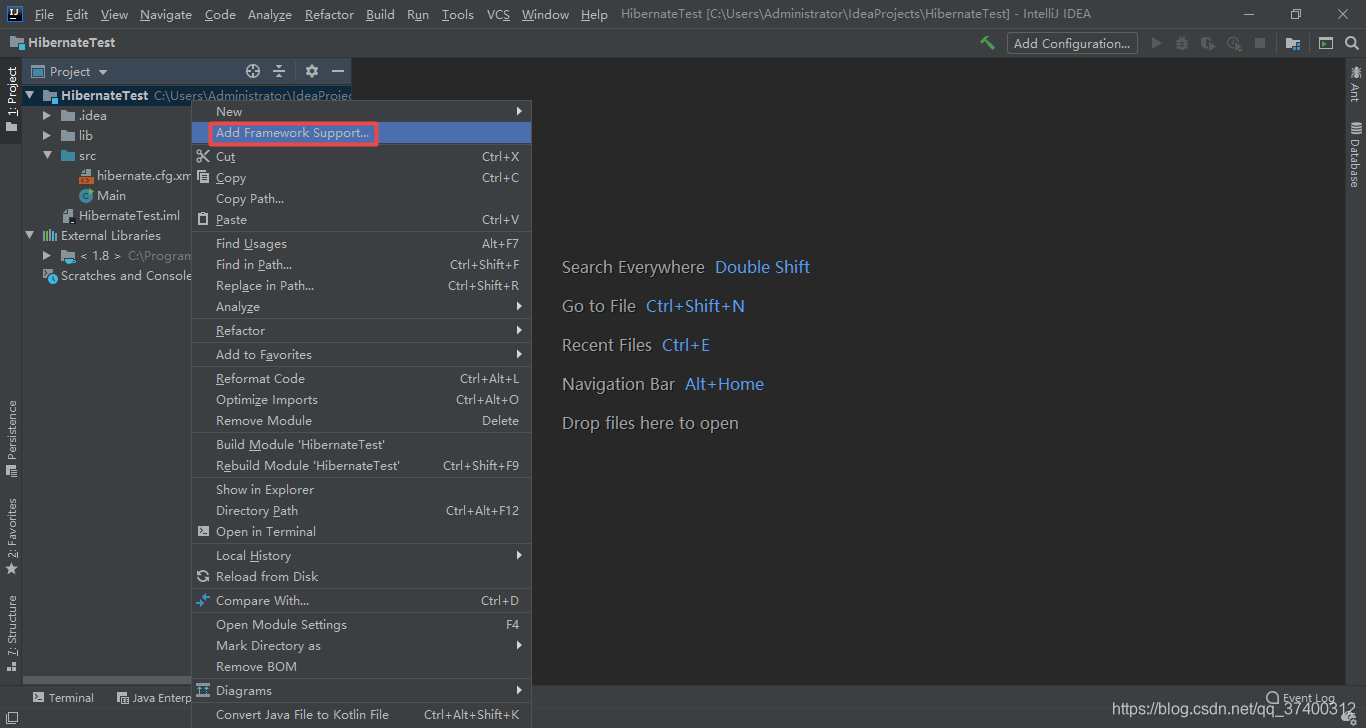The height and width of the screenshot is (728, 1366).
Task: Select hibernate.cfg.xml file in tree
Action: (135, 176)
